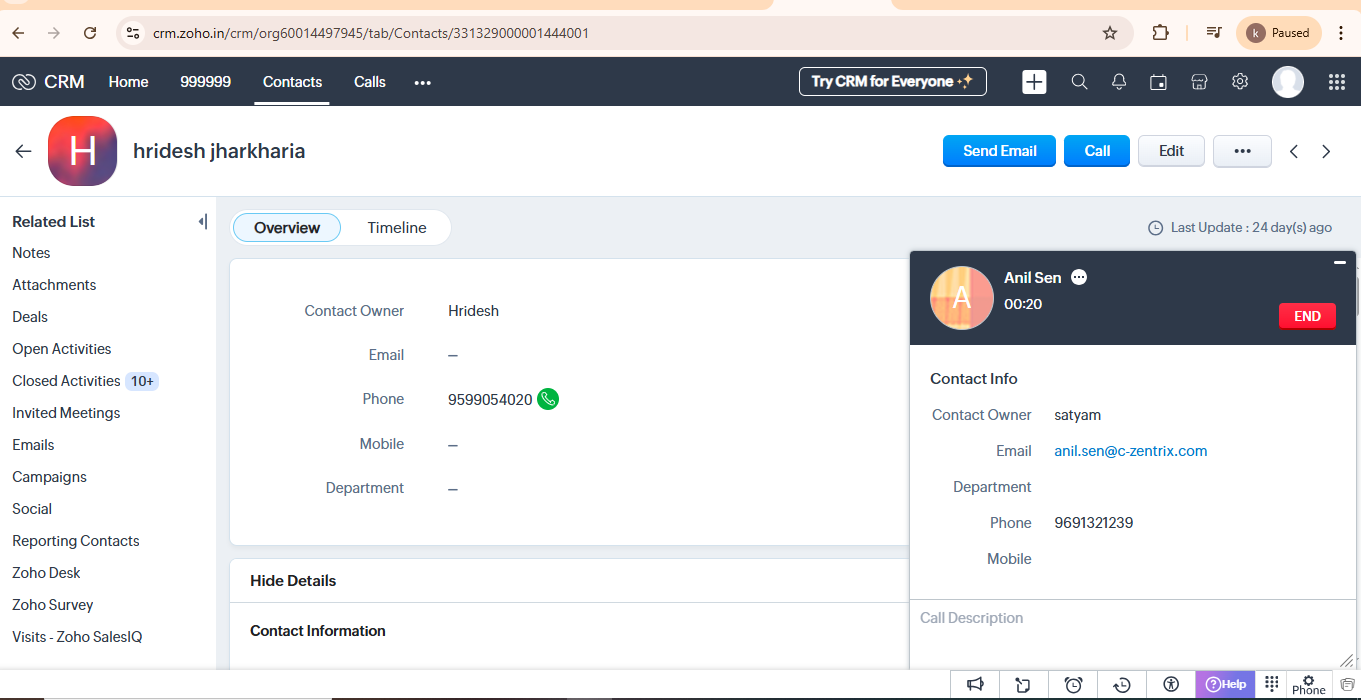Open the calendar icon in the top bar
This screenshot has width=1361, height=700.
point(1158,82)
